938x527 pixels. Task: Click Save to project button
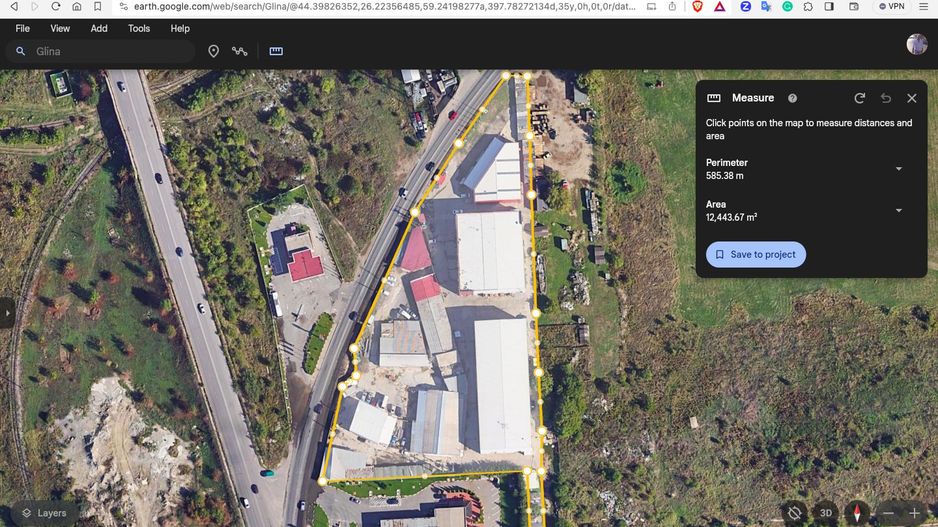[x=755, y=255]
